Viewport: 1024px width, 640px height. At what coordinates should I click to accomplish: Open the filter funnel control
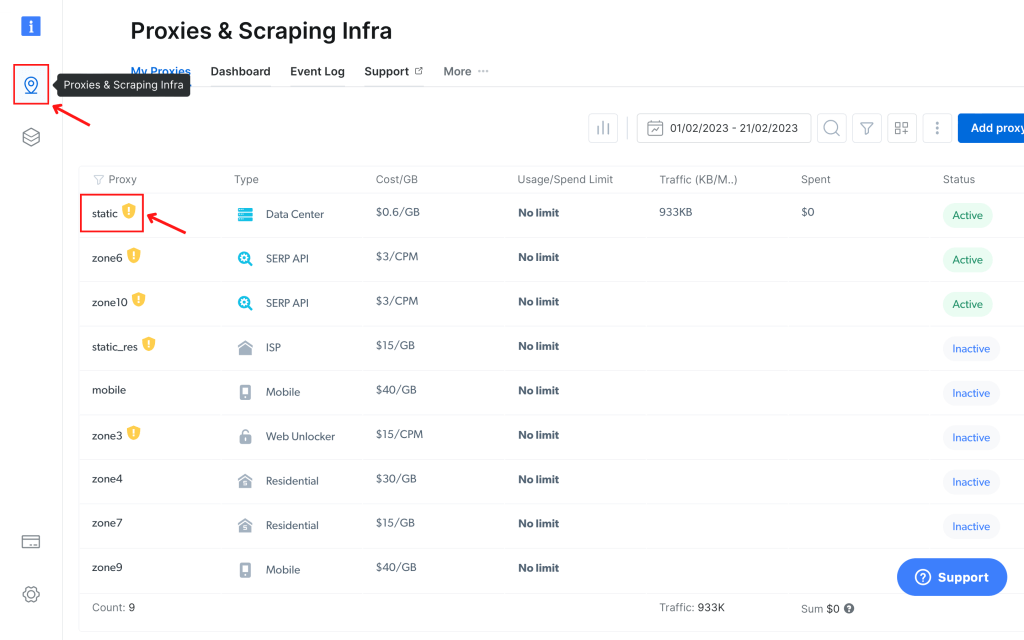click(x=866, y=128)
